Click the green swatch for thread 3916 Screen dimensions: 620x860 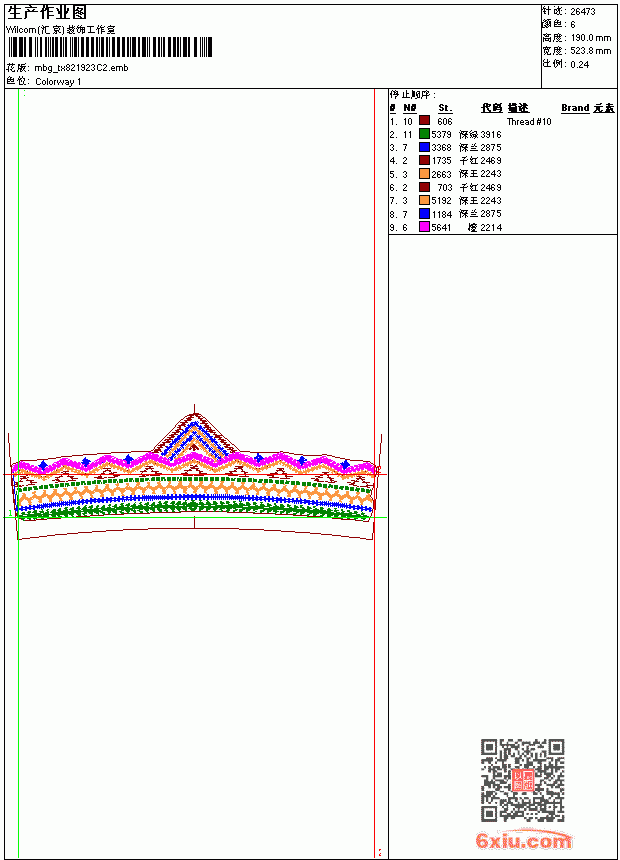tap(424, 134)
